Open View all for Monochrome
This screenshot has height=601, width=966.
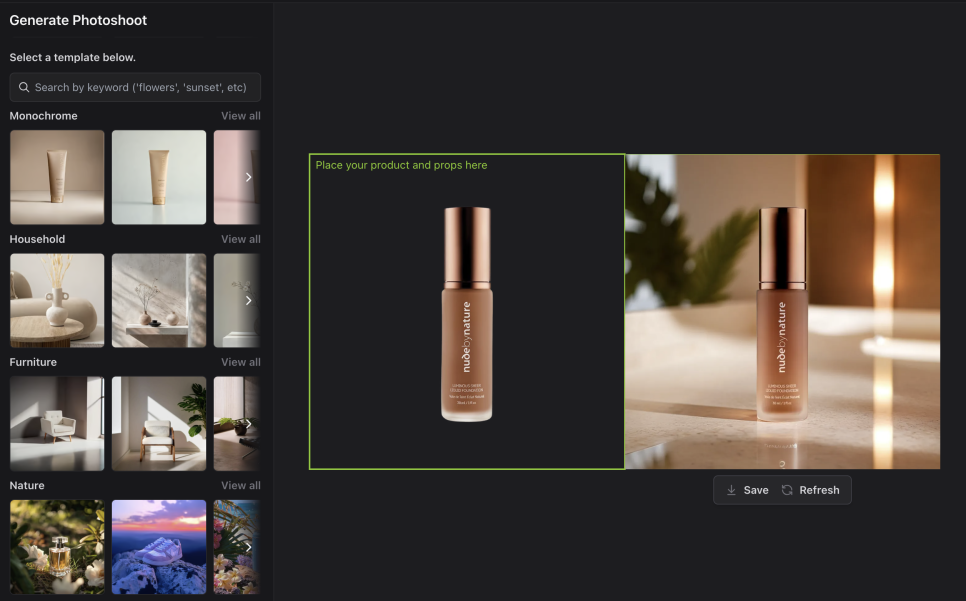(241, 116)
